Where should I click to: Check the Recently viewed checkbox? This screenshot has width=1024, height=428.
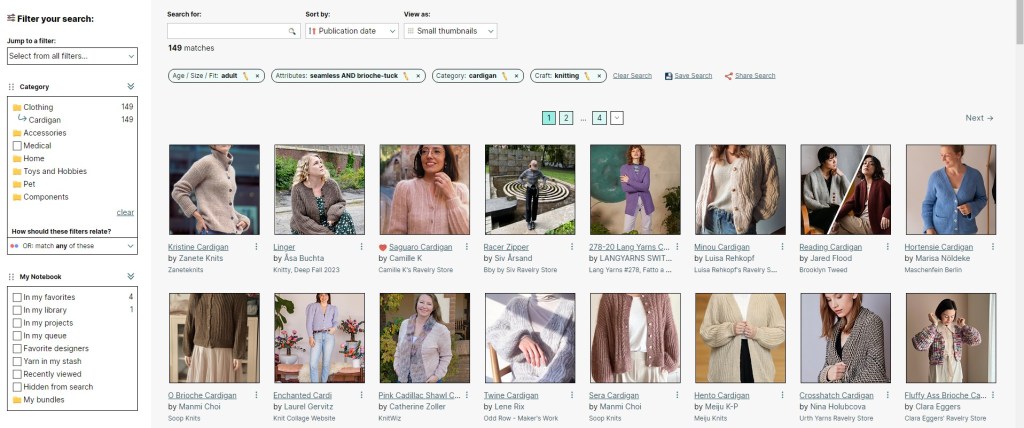[17, 374]
